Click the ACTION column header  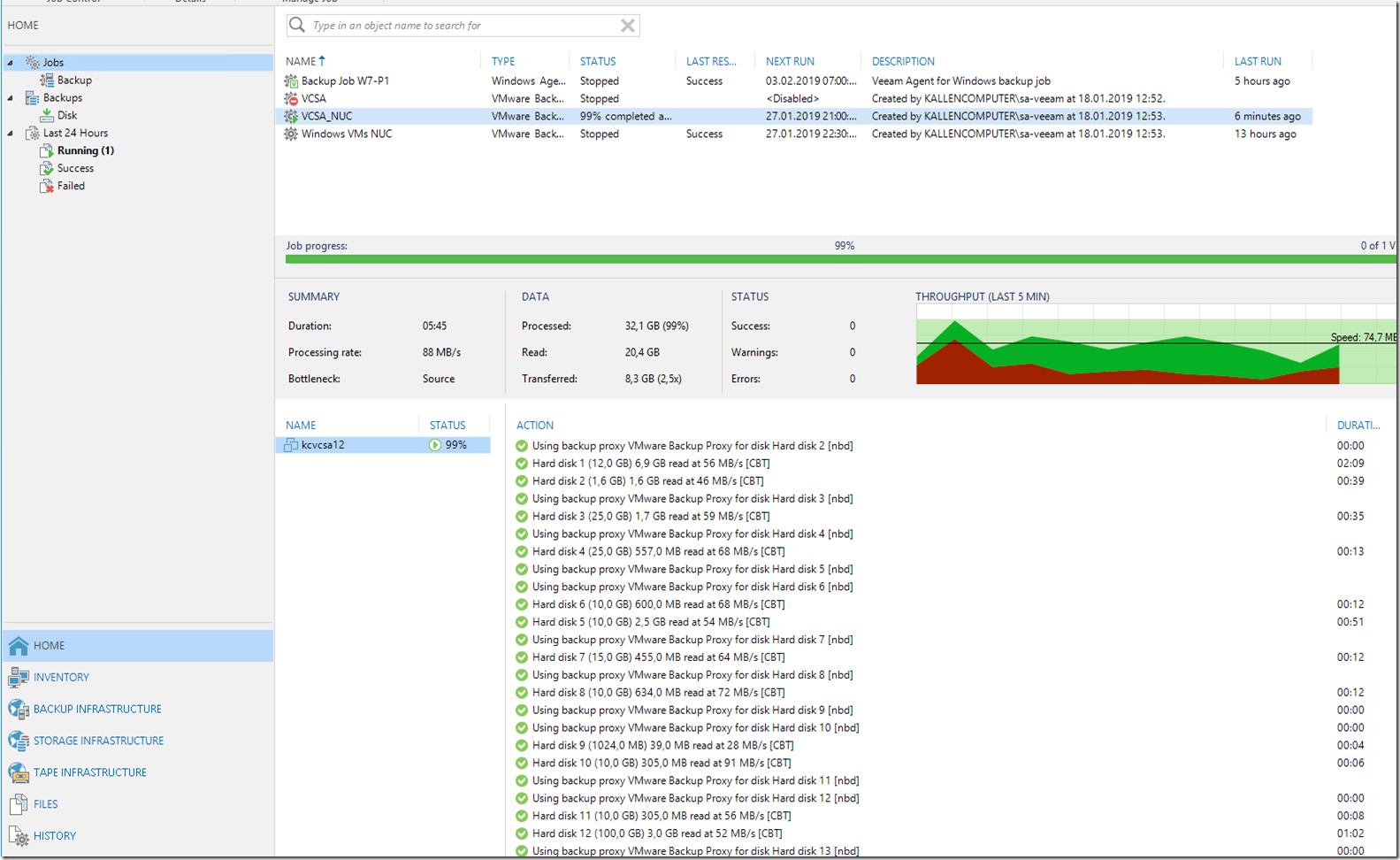[x=535, y=426]
